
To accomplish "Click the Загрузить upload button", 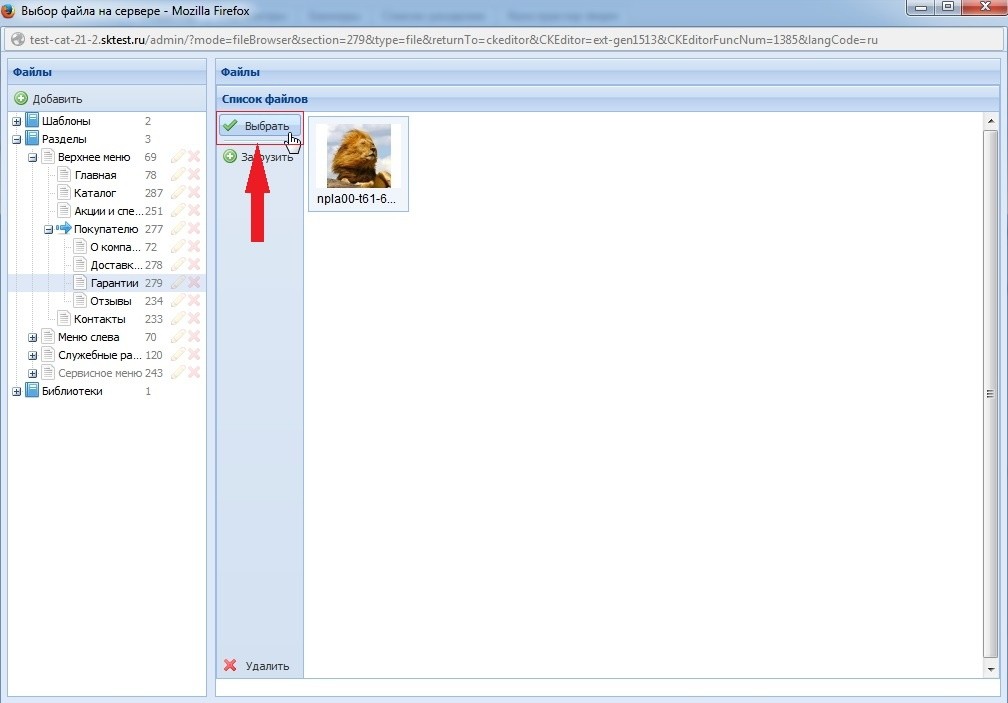I will pyautogui.click(x=258, y=157).
